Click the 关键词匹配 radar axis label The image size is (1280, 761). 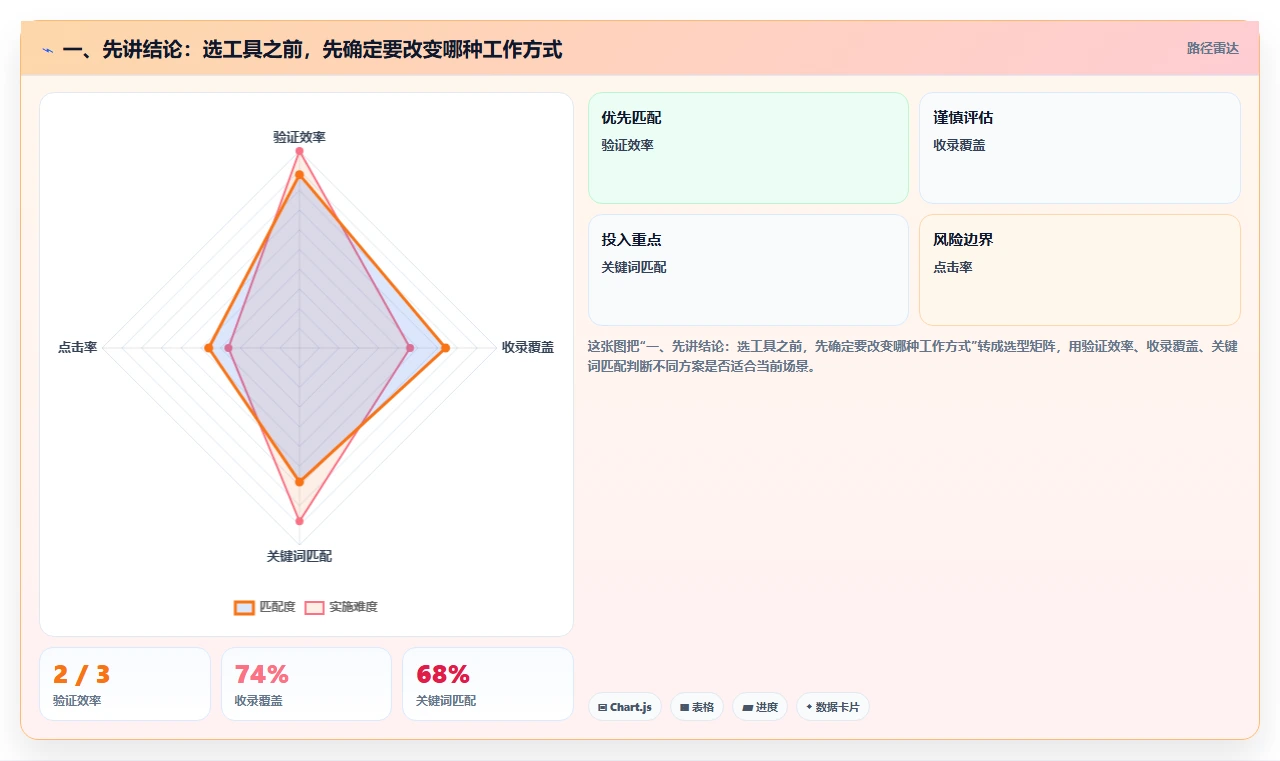point(299,556)
